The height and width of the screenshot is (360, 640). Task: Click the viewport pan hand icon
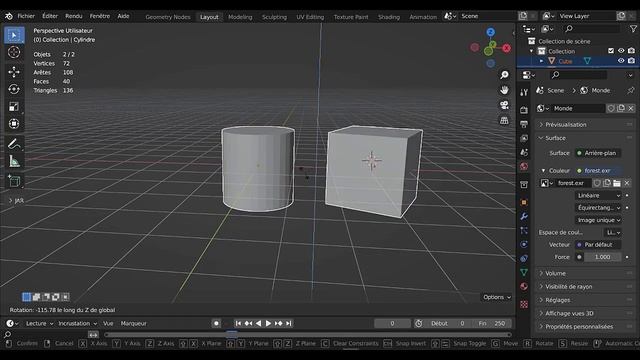pyautogui.click(x=504, y=90)
